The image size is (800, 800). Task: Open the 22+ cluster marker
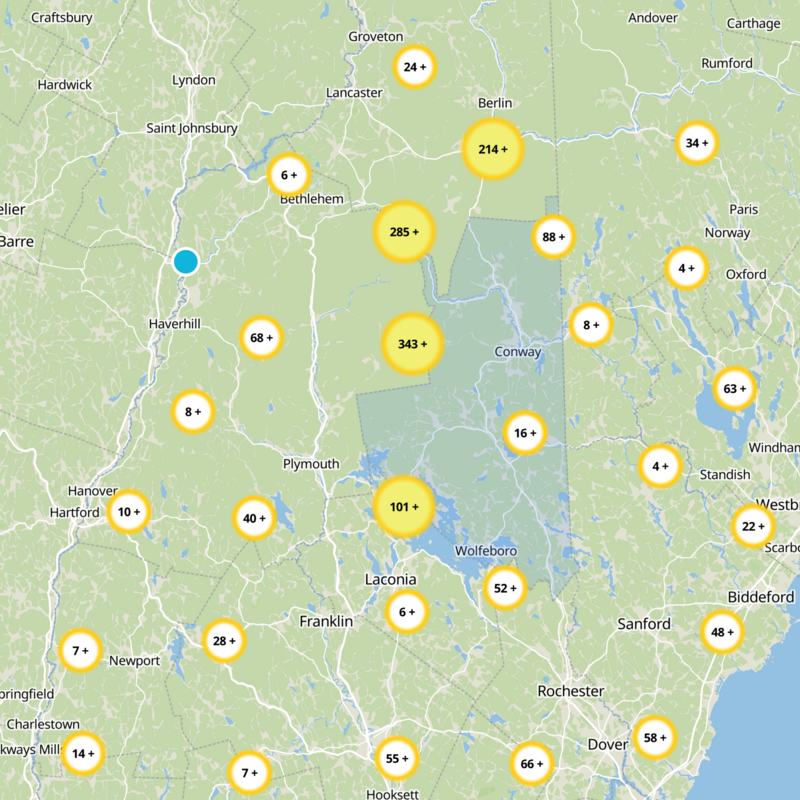(753, 526)
